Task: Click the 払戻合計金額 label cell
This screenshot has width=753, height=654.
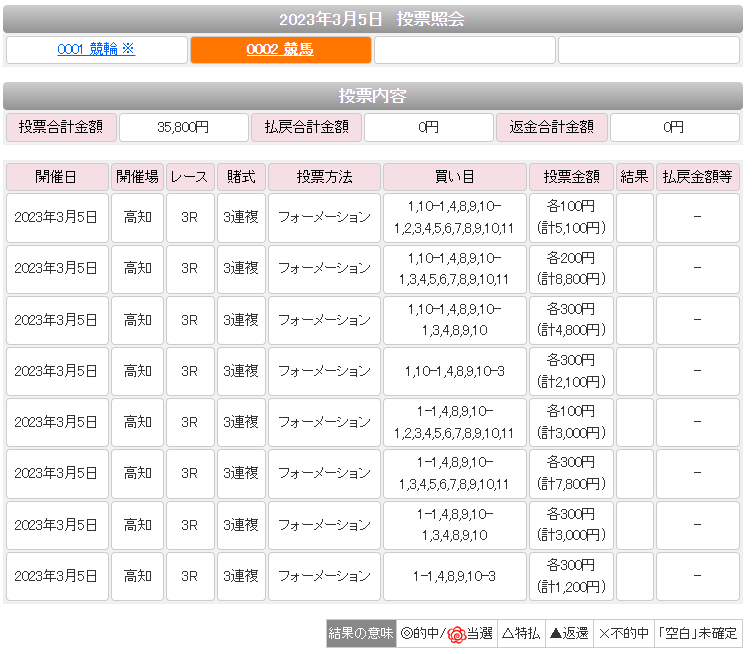Action: click(306, 127)
